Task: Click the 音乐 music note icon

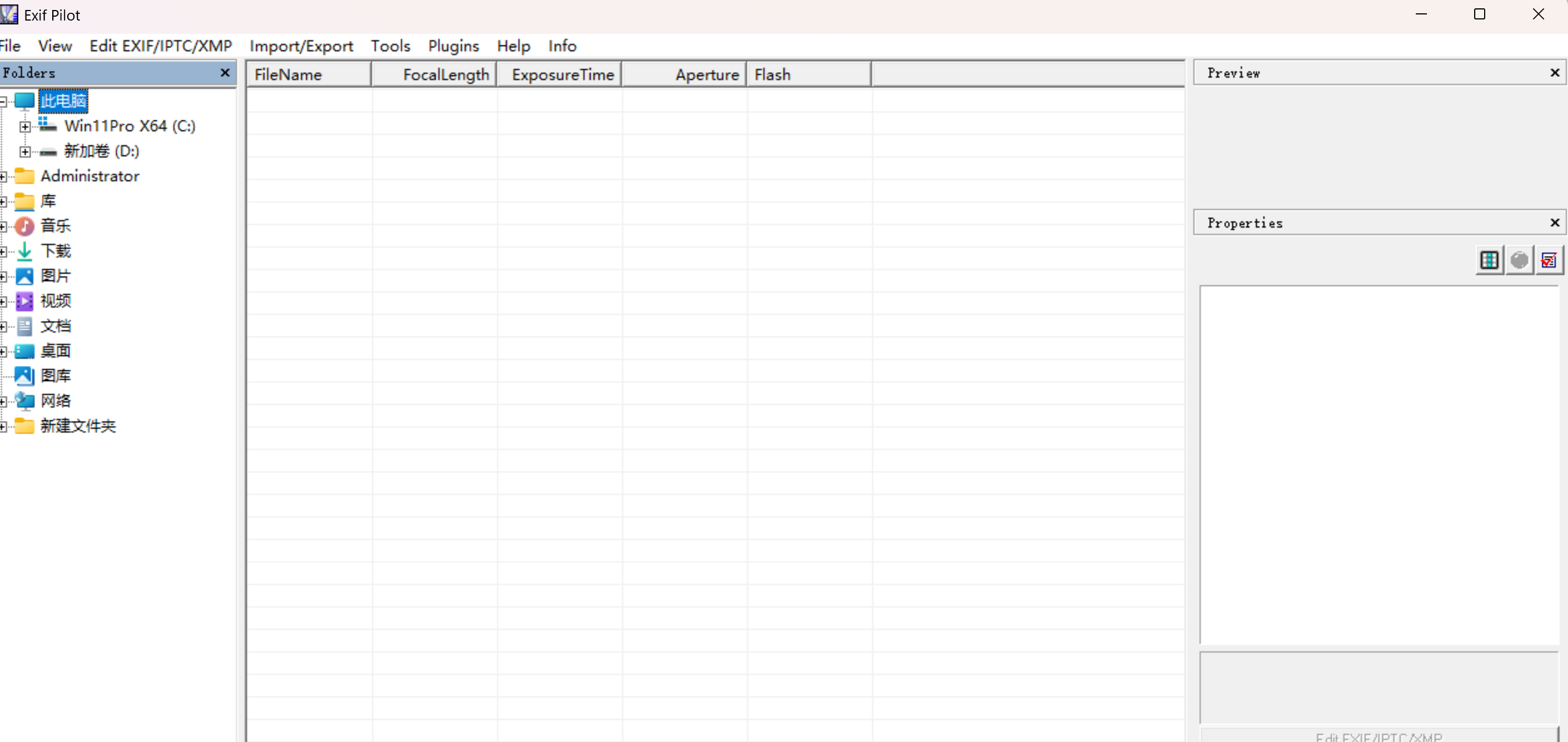Action: pos(24,227)
